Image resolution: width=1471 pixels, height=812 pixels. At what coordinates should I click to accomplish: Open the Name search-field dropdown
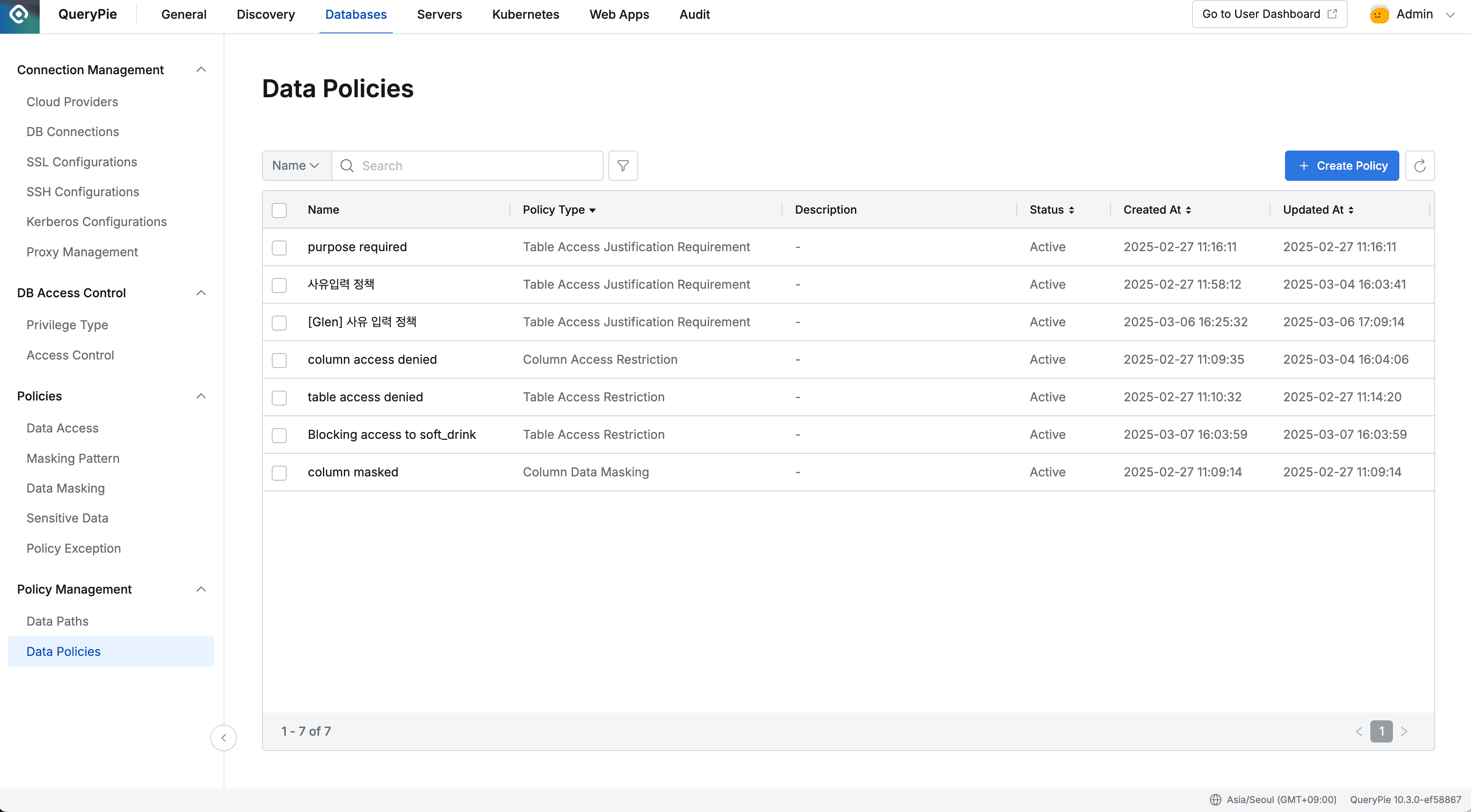[296, 165]
